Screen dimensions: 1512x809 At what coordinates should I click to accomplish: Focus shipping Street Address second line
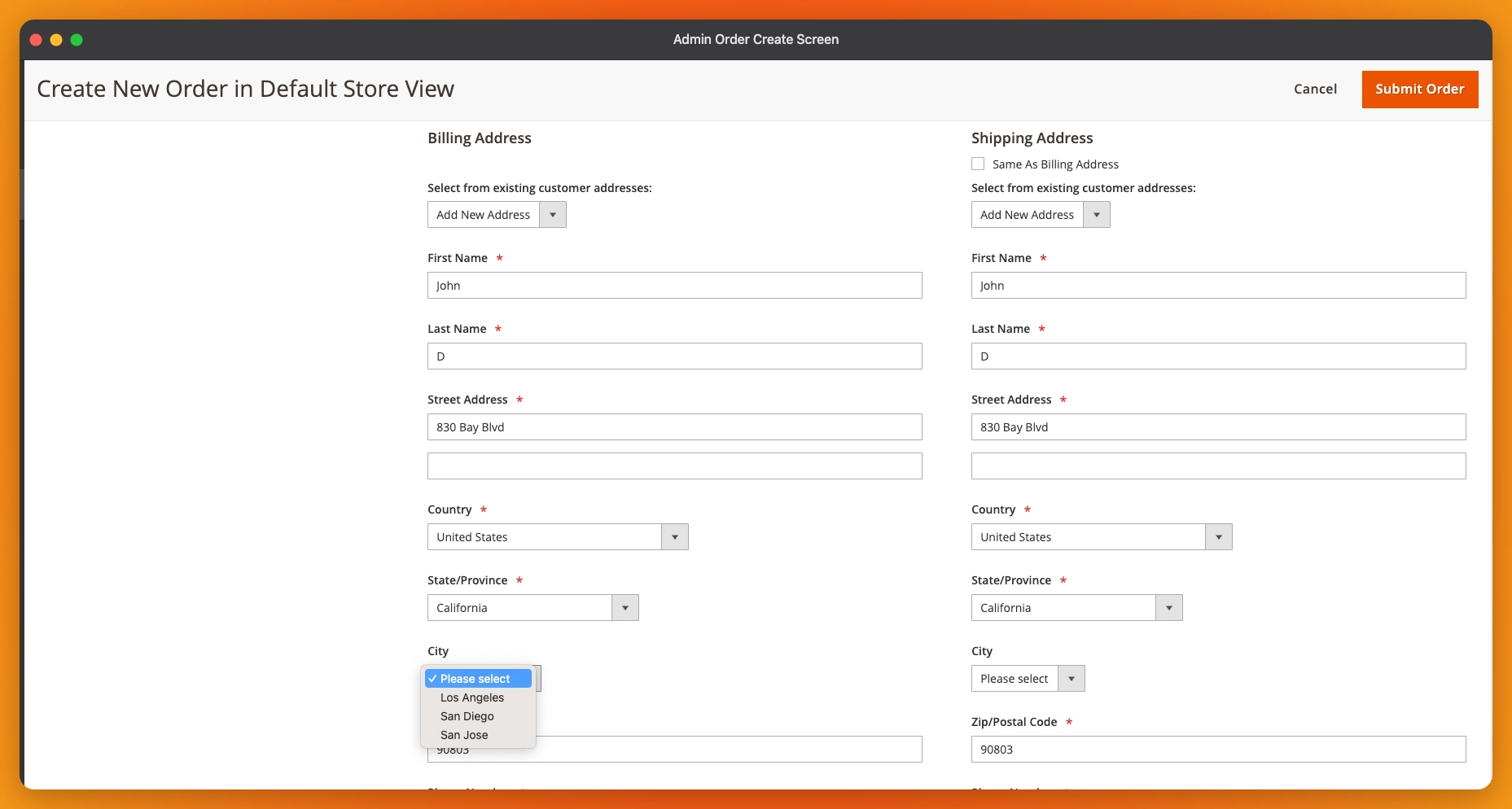pos(1219,466)
